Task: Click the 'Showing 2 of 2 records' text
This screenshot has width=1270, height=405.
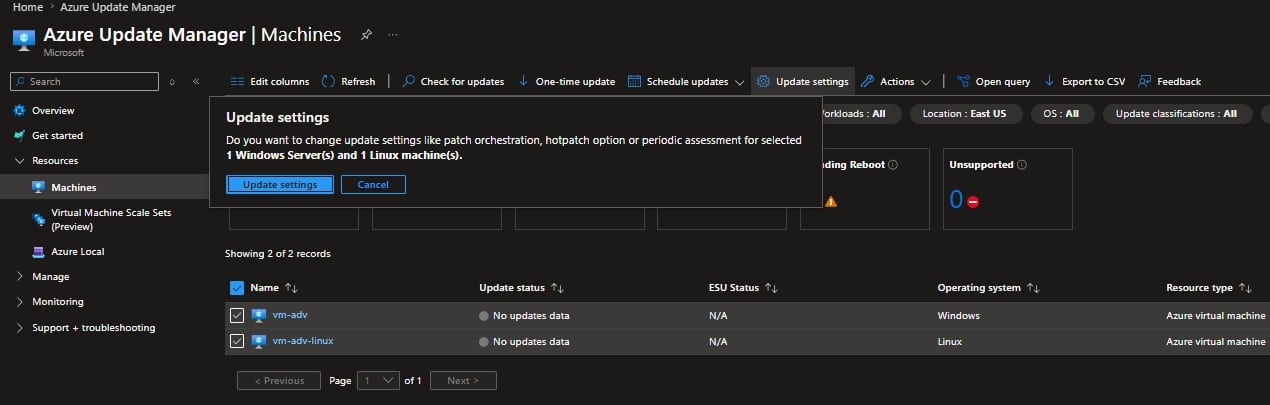Action: tap(277, 253)
